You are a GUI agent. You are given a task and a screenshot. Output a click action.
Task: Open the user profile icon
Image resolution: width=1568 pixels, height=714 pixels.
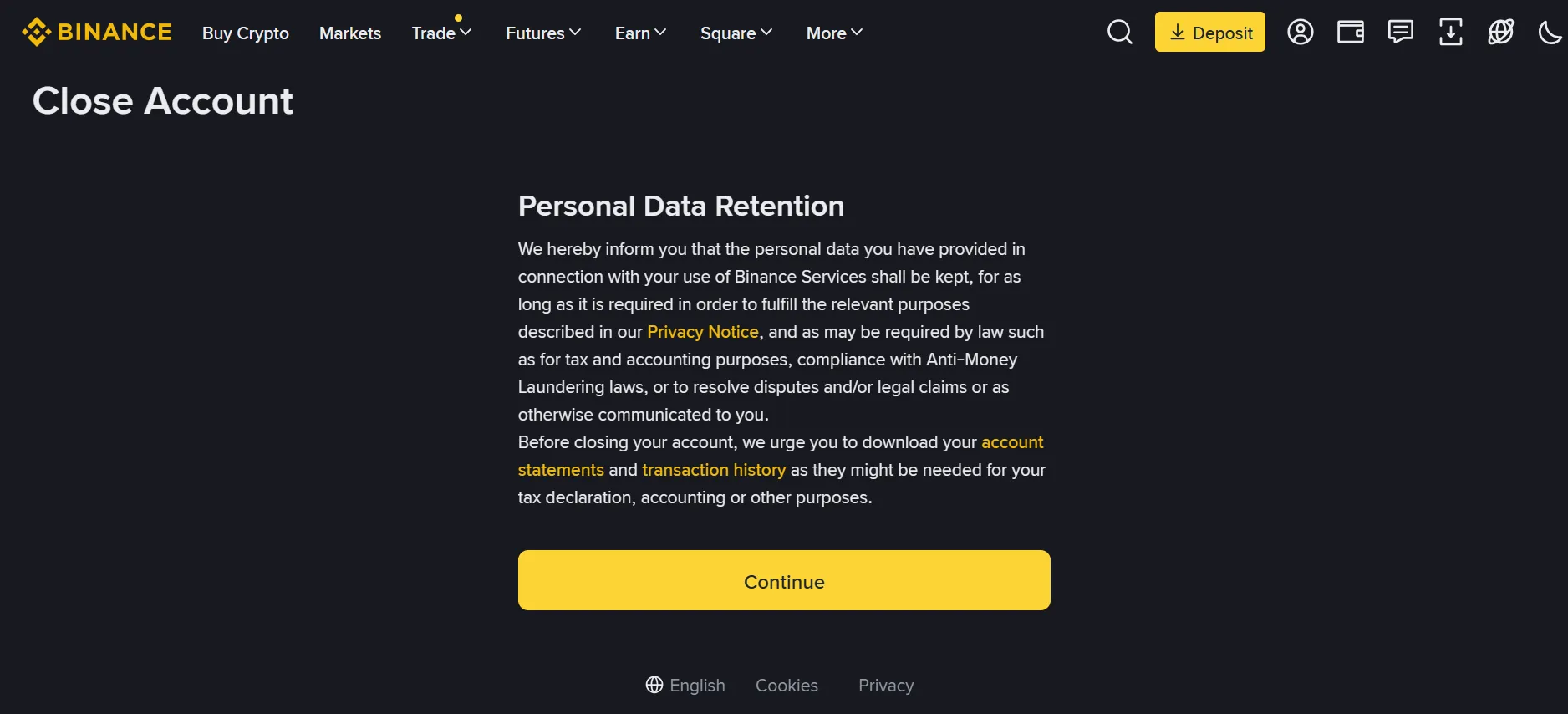[x=1300, y=33]
